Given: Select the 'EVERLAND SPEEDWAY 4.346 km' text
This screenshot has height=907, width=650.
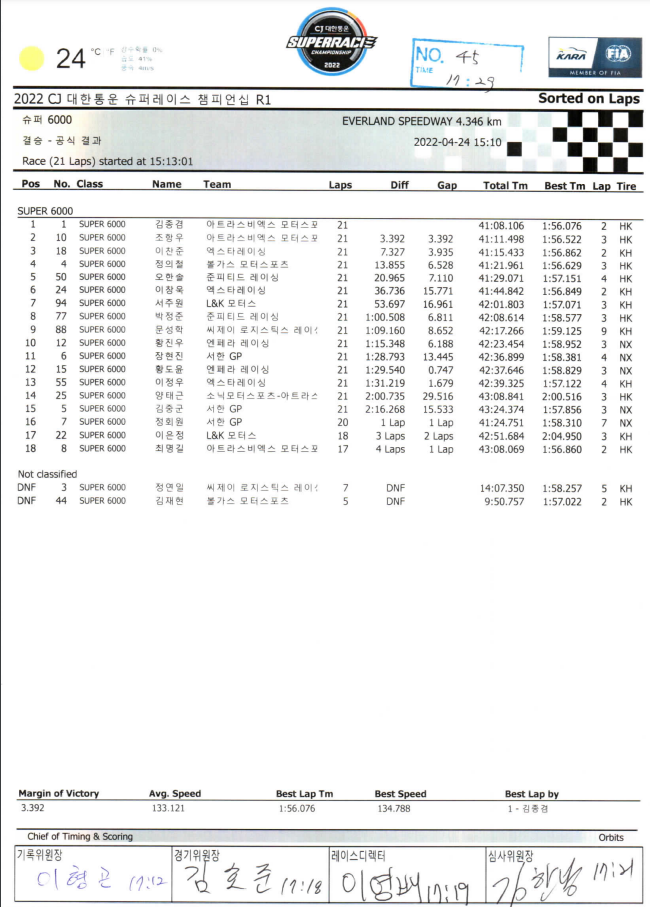Looking at the screenshot, I should click(x=422, y=121).
